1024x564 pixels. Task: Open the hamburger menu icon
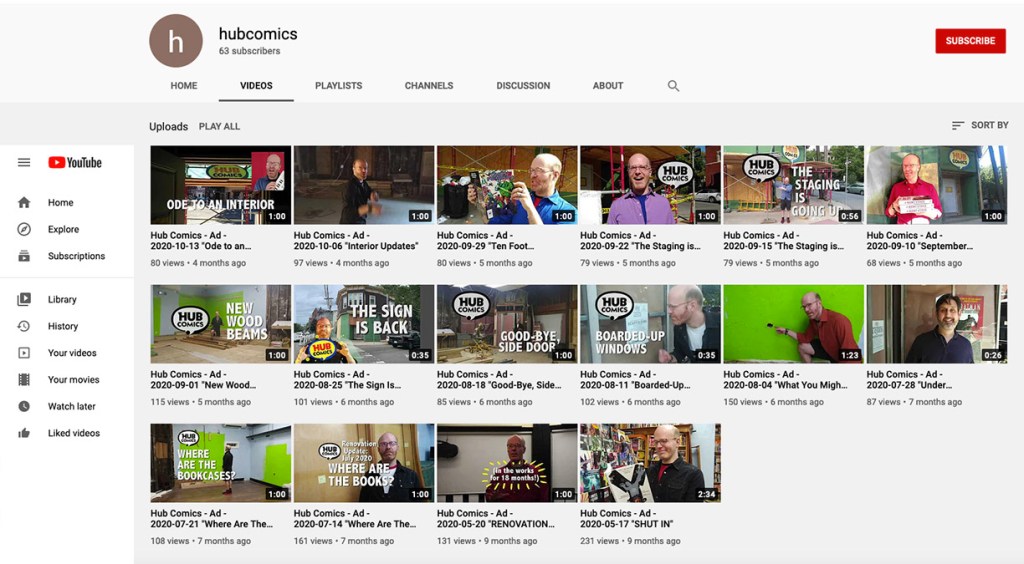pos(24,163)
